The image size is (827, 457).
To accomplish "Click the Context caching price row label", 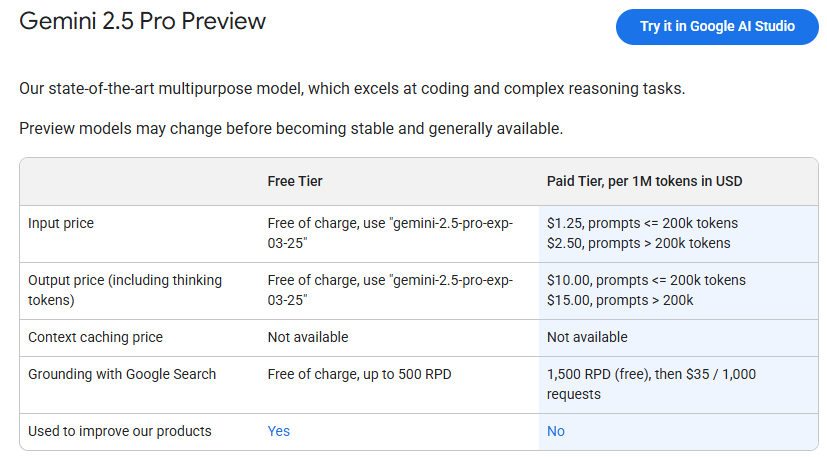I will tap(95, 337).
